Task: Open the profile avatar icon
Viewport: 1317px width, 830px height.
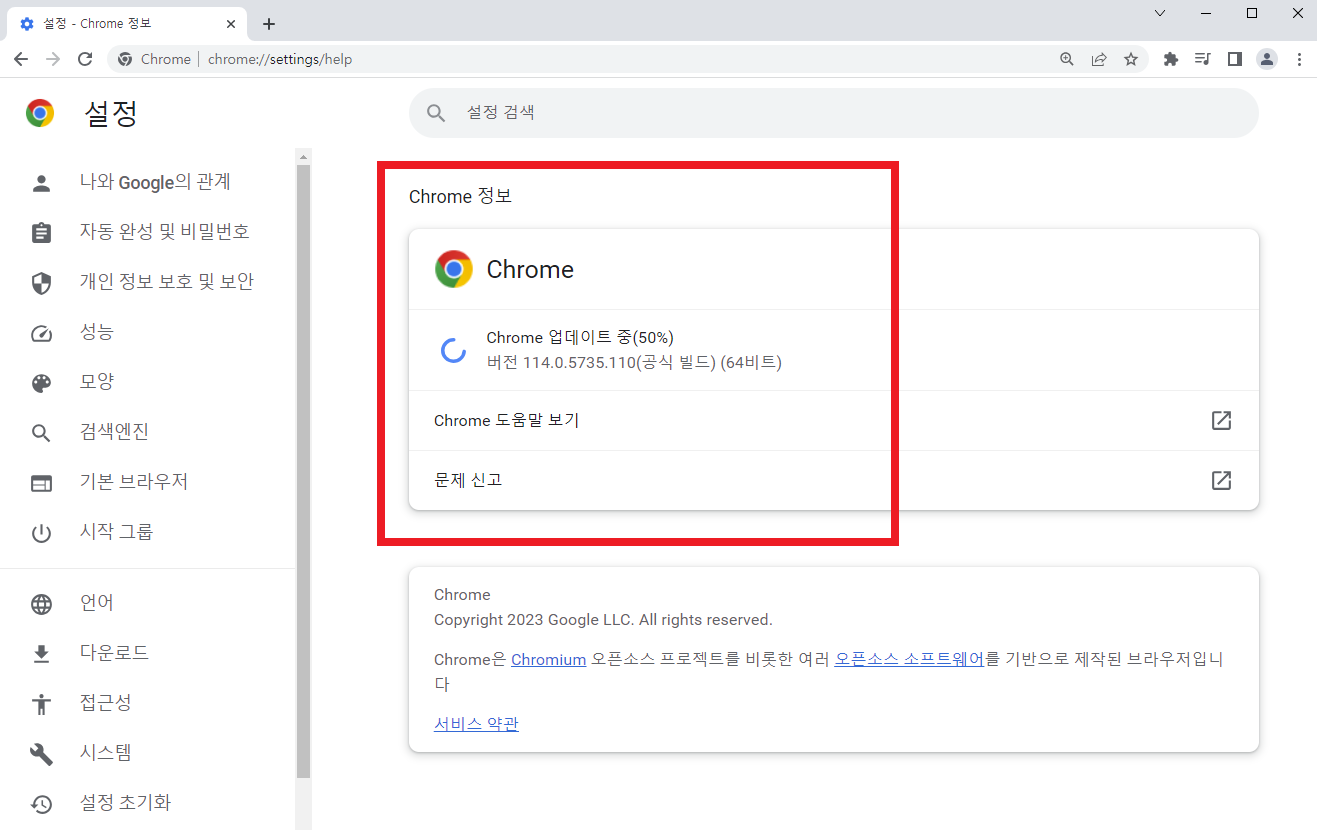Action: tap(1267, 59)
